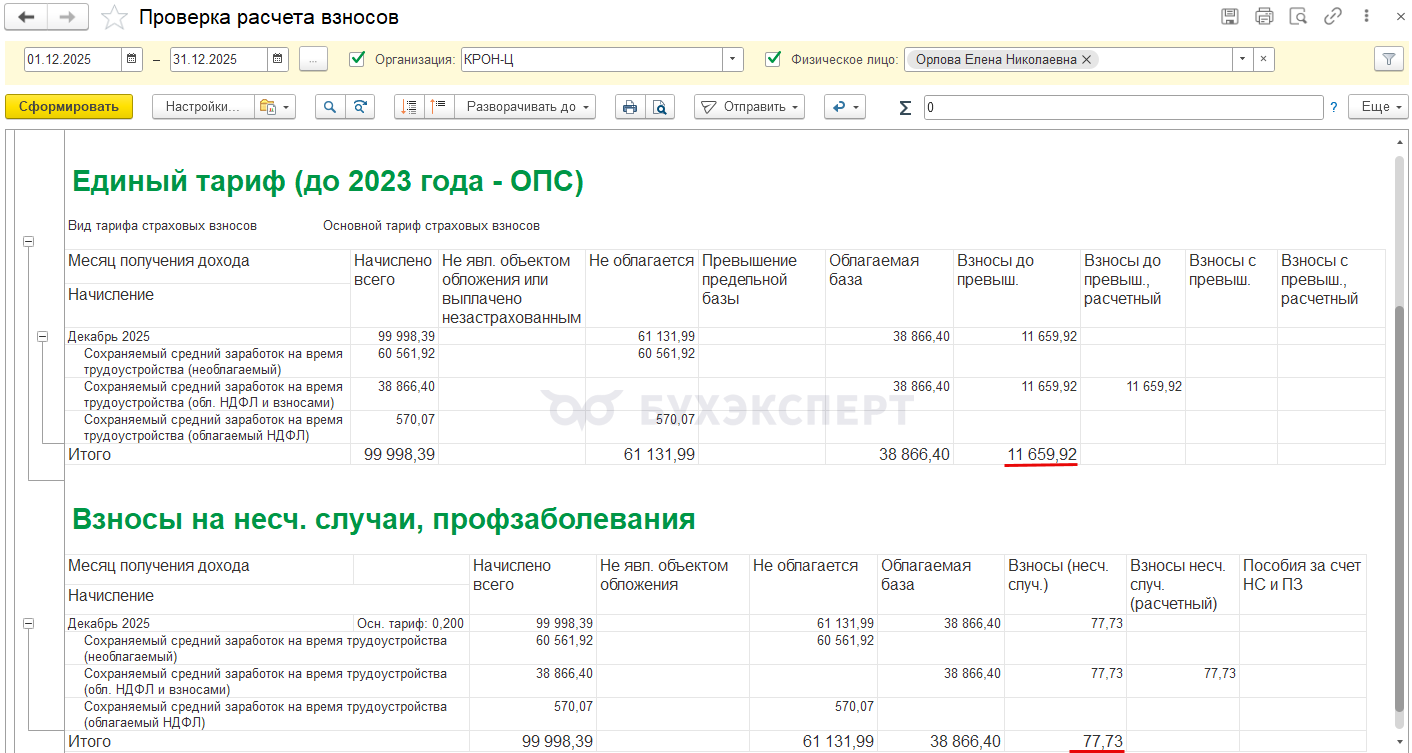Go back with the left arrow

click(x=27, y=17)
